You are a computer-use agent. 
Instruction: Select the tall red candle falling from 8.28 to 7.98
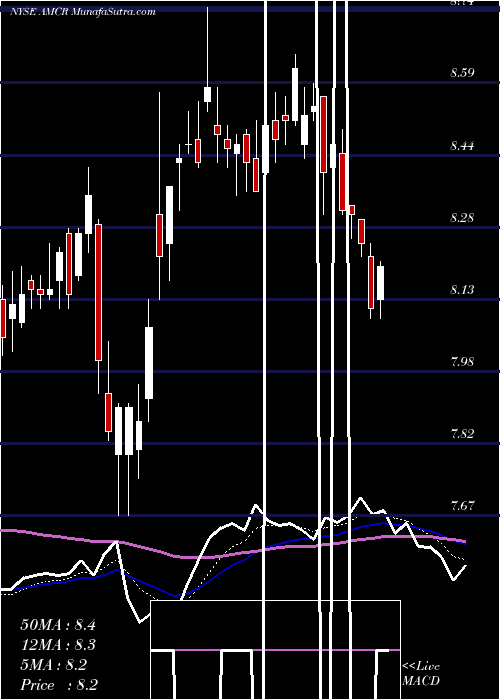pyautogui.click(x=98, y=292)
